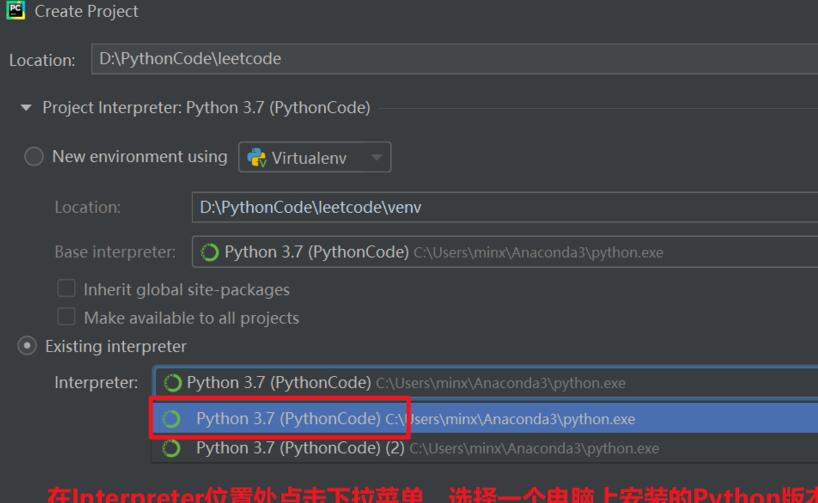Screen dimensions: 818x503
Task: Edit the venv Location path field
Action: [504, 207]
